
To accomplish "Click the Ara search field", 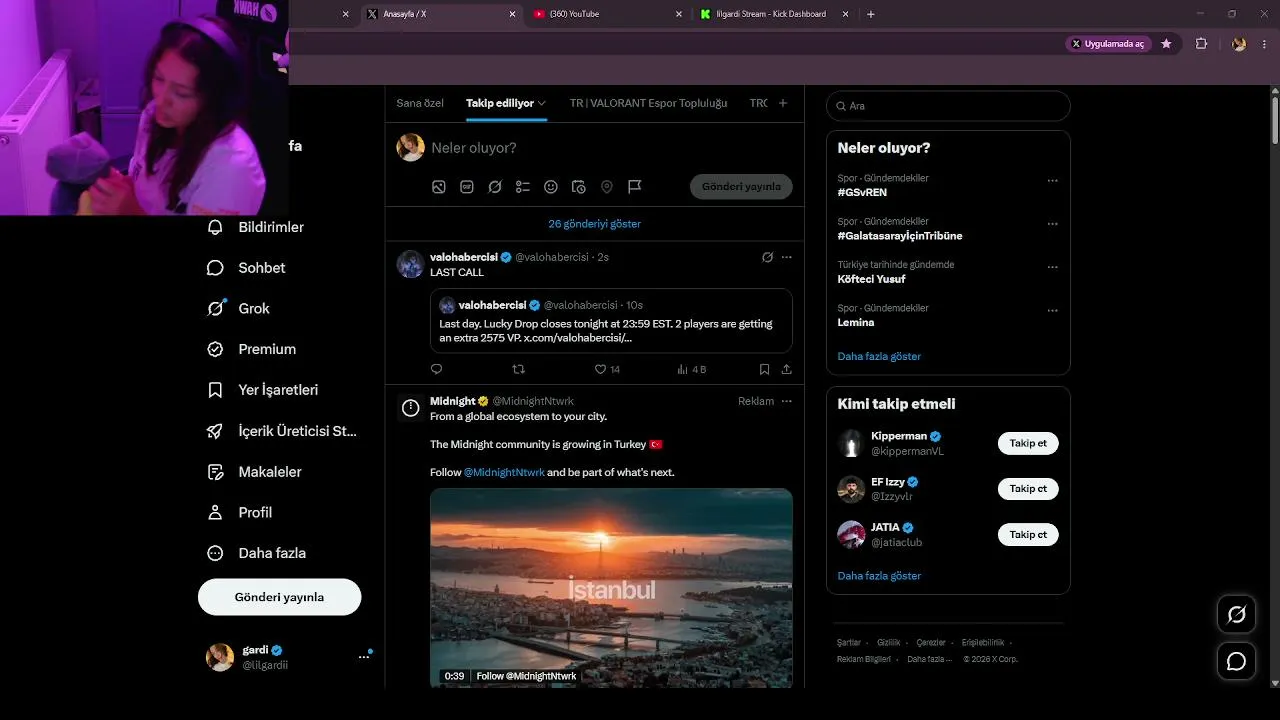I will pos(948,106).
